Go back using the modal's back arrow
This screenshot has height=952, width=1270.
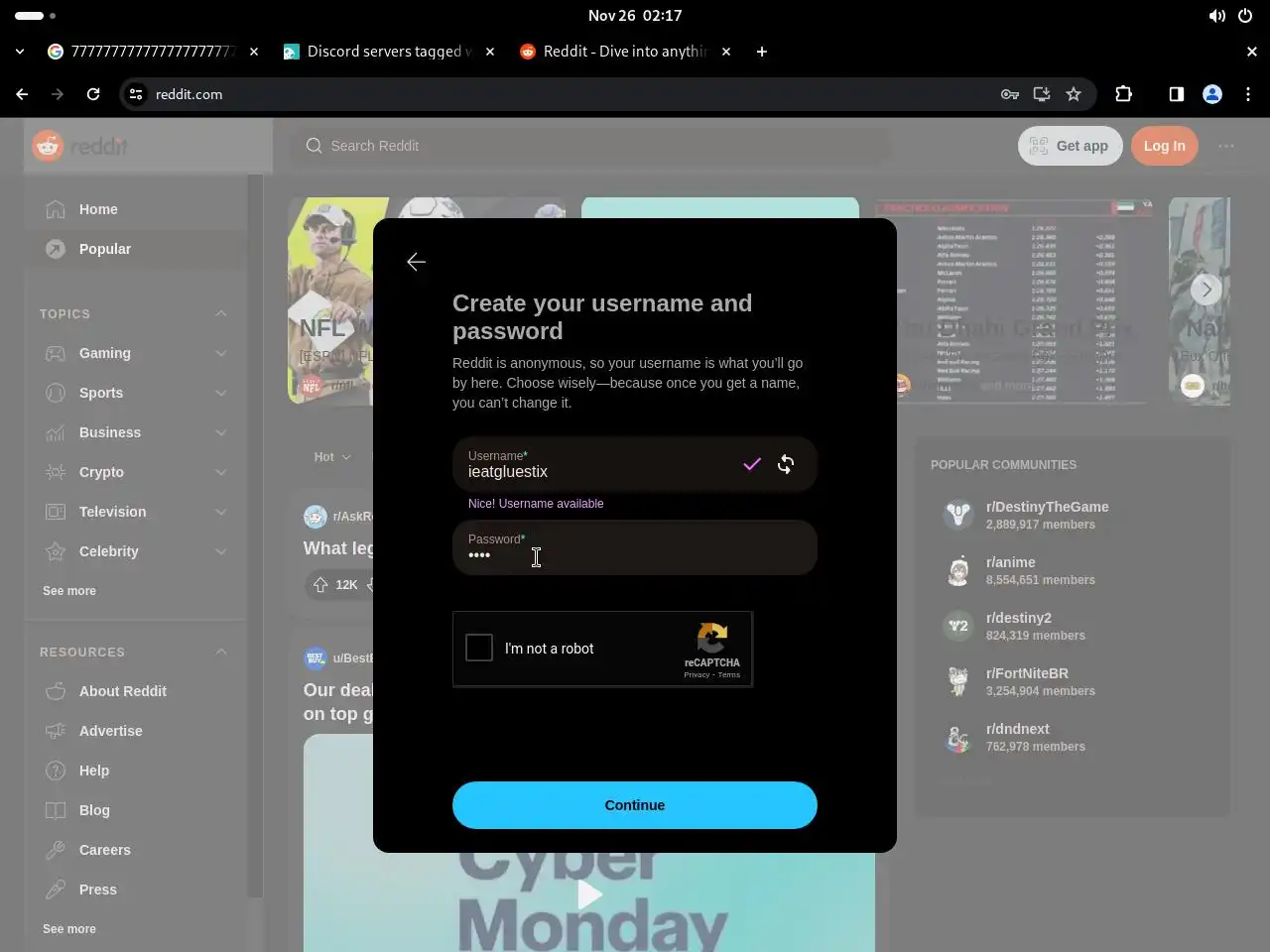[417, 262]
